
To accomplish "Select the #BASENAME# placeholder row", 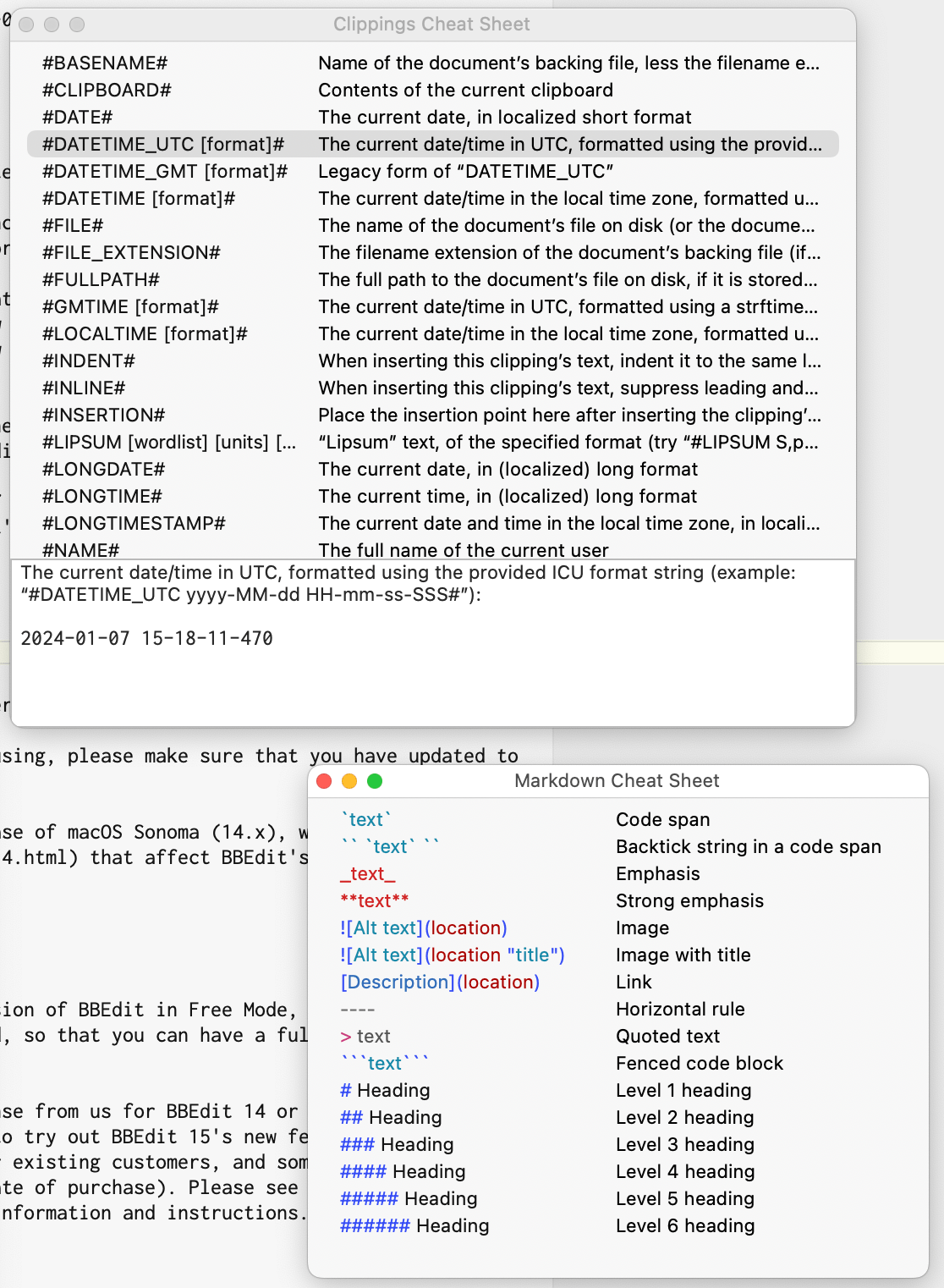I will [105, 63].
